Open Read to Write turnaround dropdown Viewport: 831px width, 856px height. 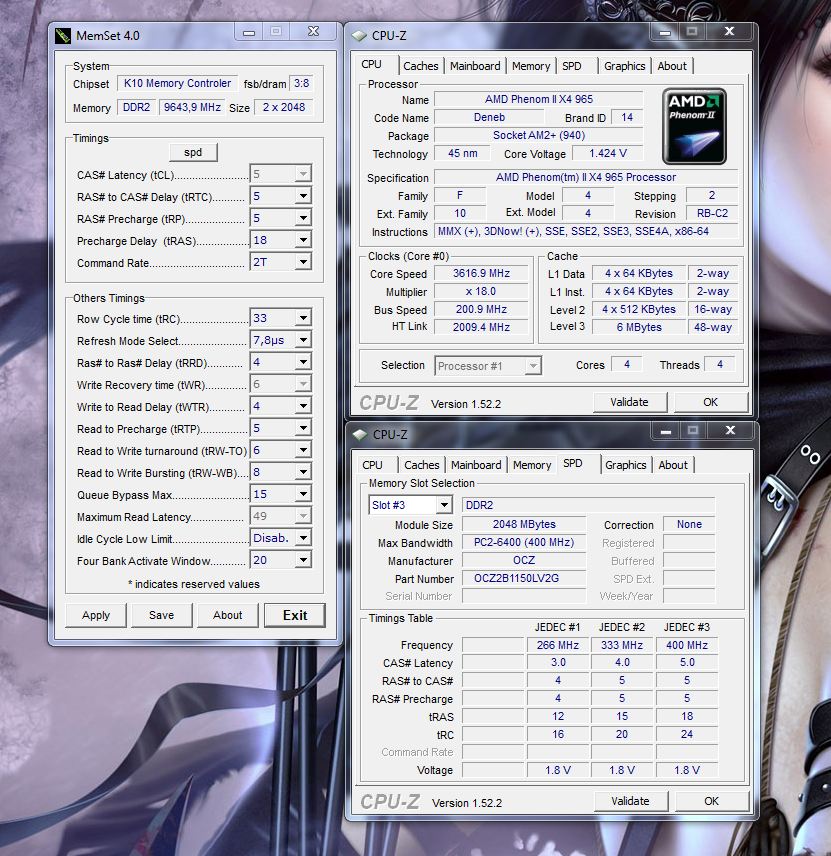point(303,450)
